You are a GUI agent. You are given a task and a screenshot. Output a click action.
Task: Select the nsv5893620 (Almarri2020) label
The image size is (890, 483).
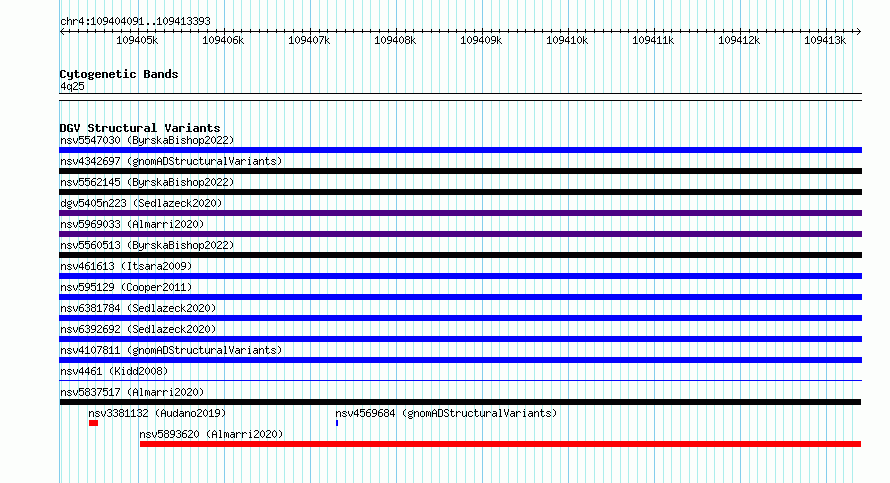point(211,434)
